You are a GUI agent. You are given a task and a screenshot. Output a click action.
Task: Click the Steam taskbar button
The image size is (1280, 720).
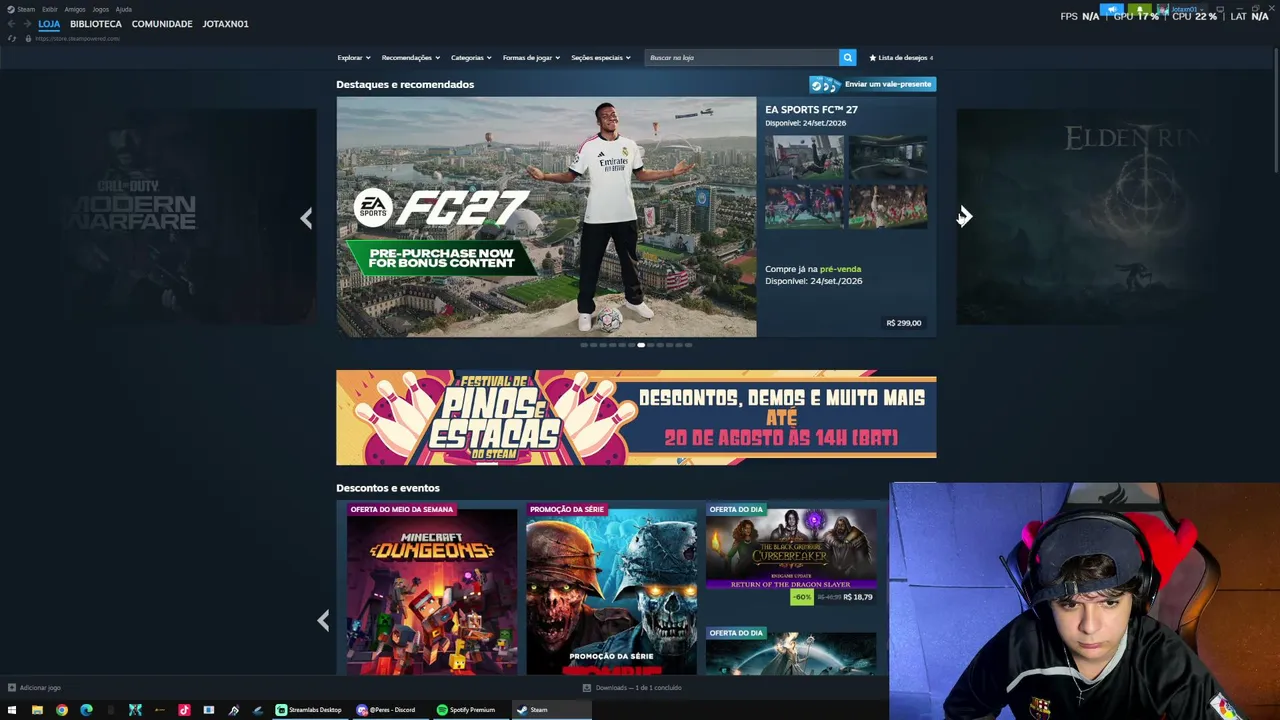pyautogui.click(x=551, y=710)
